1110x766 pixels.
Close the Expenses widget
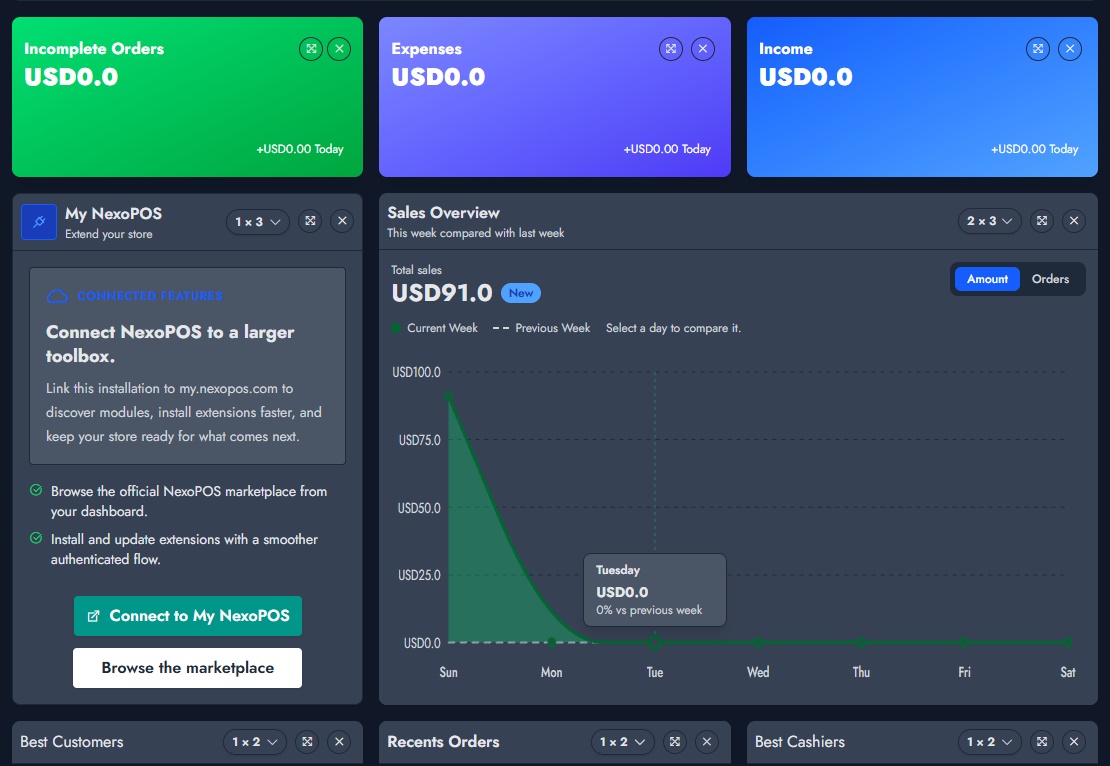tap(703, 49)
